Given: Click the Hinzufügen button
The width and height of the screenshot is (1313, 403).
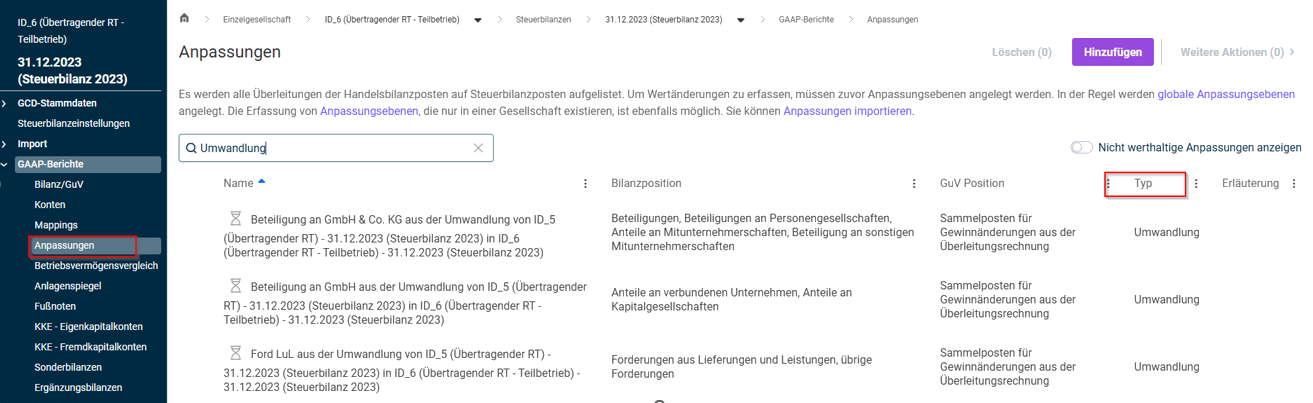Looking at the screenshot, I should click(x=1113, y=52).
